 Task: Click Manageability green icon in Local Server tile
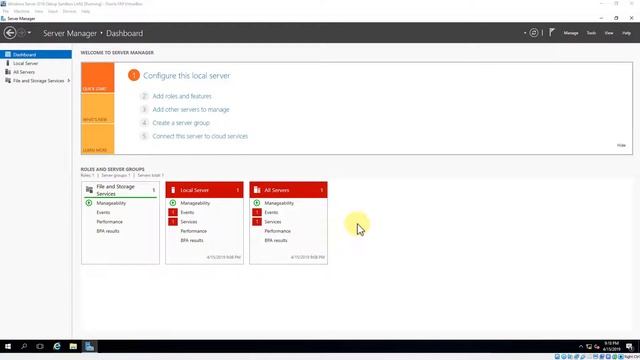click(x=173, y=203)
